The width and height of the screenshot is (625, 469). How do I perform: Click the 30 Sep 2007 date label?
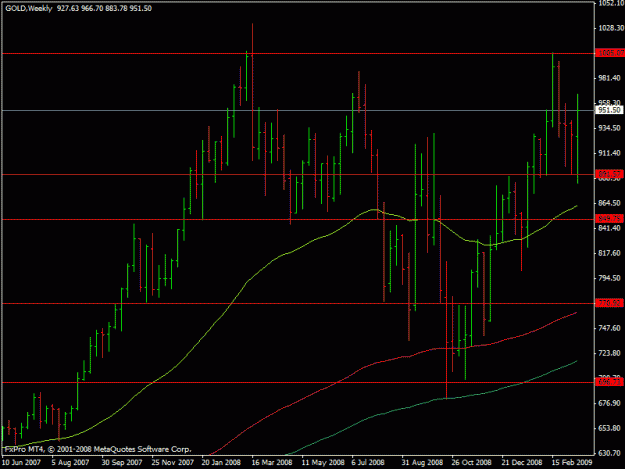click(x=122, y=463)
